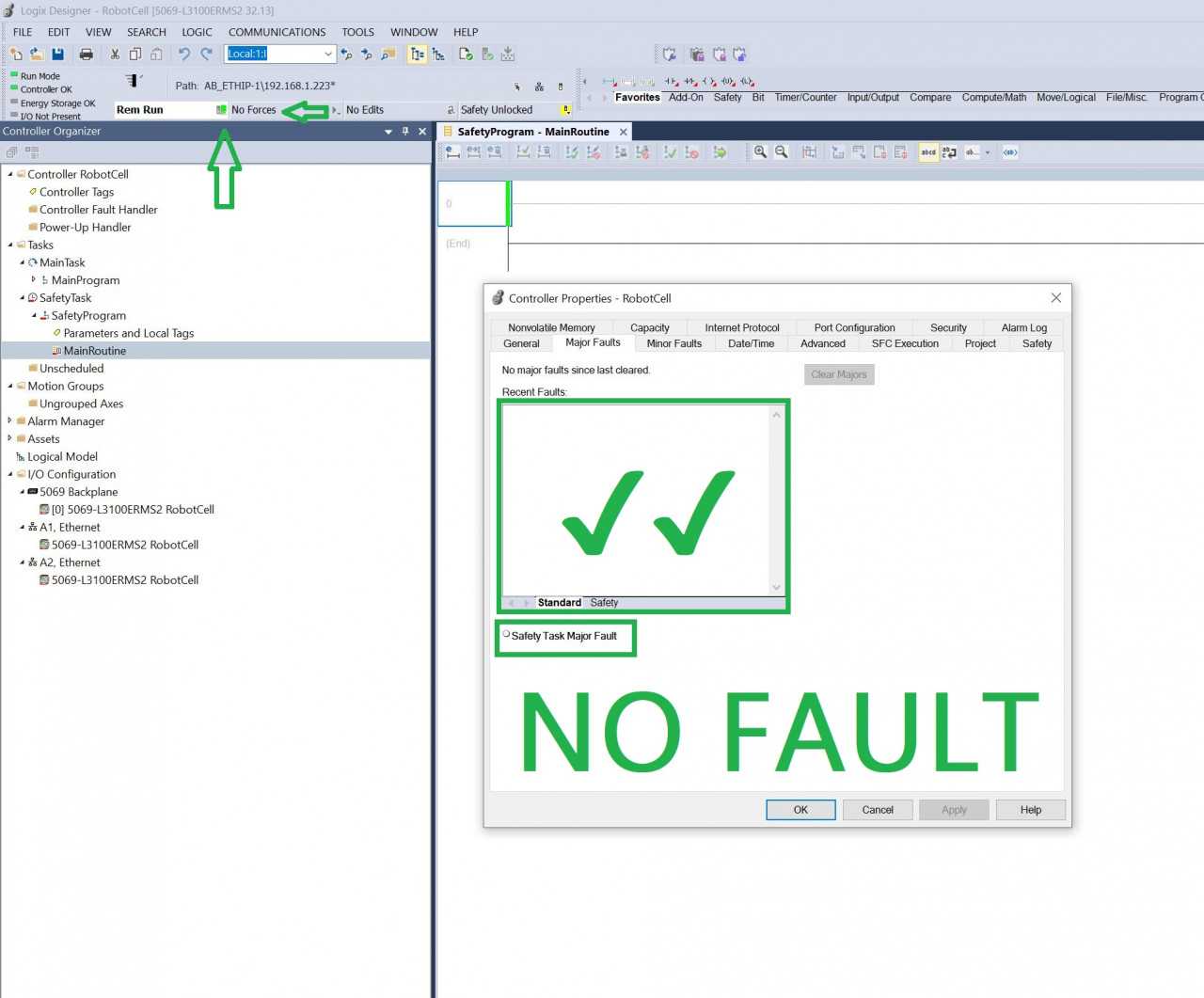Toggle the Controller Organizer view icon
This screenshot has height=998, width=1204.
click(x=417, y=55)
